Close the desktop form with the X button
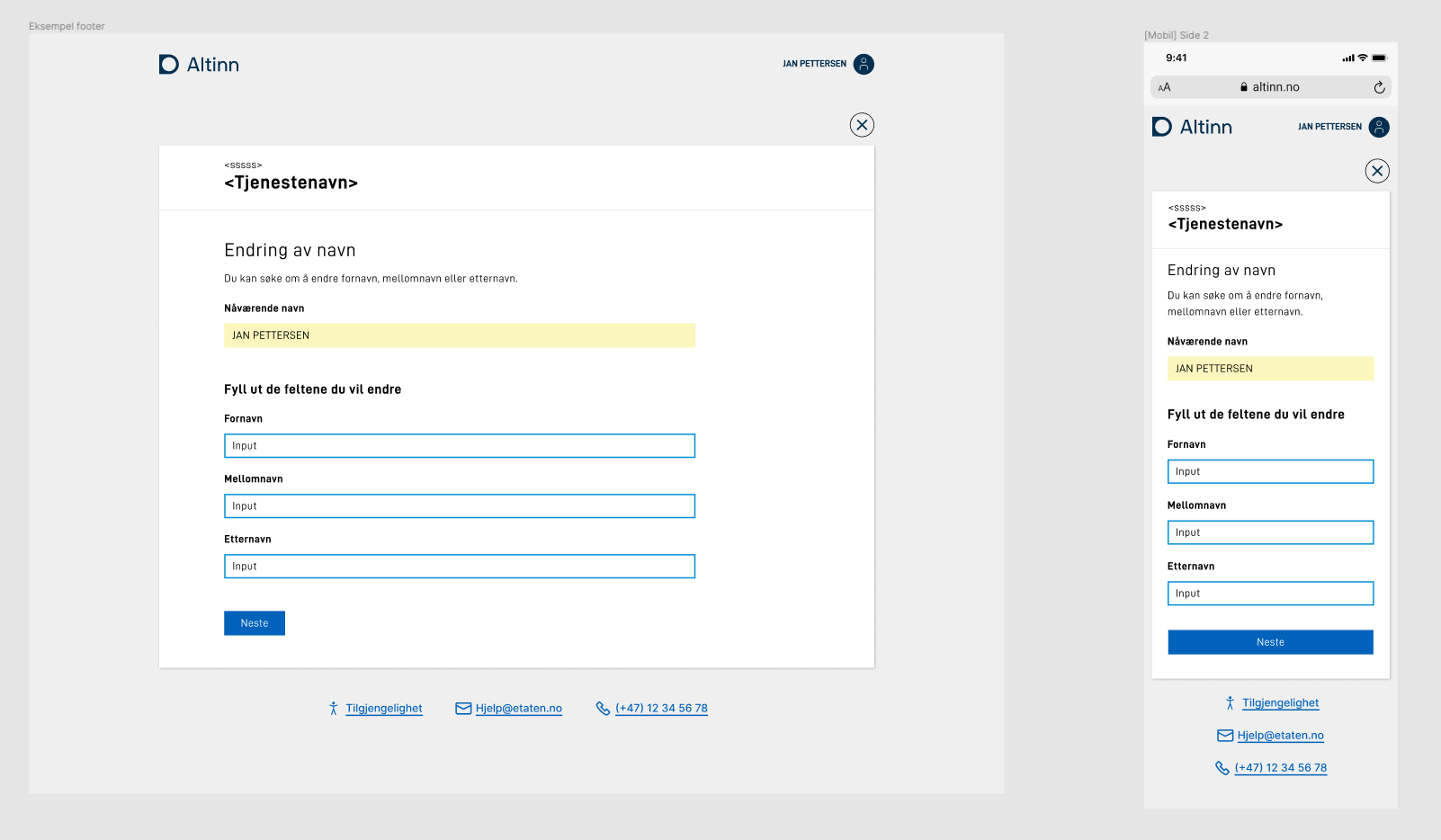Screen dimensions: 1441x840 coord(862,124)
